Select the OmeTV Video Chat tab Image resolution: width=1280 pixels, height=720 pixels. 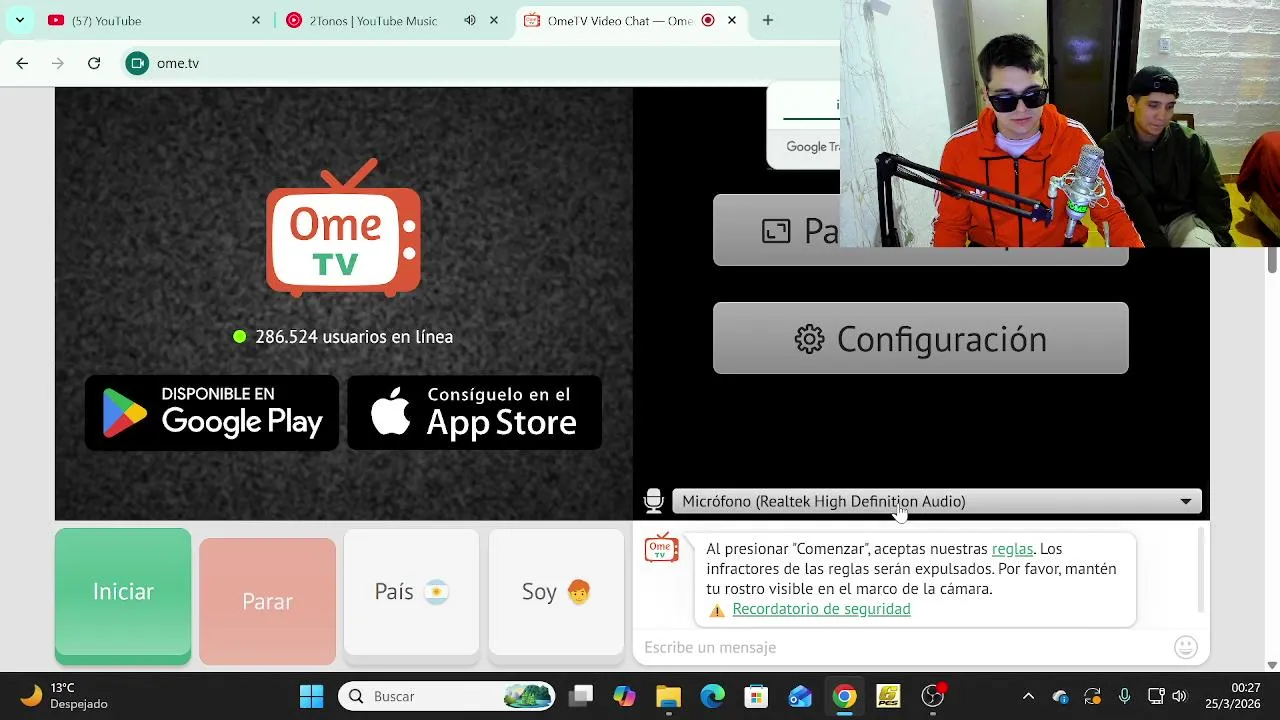pos(620,20)
